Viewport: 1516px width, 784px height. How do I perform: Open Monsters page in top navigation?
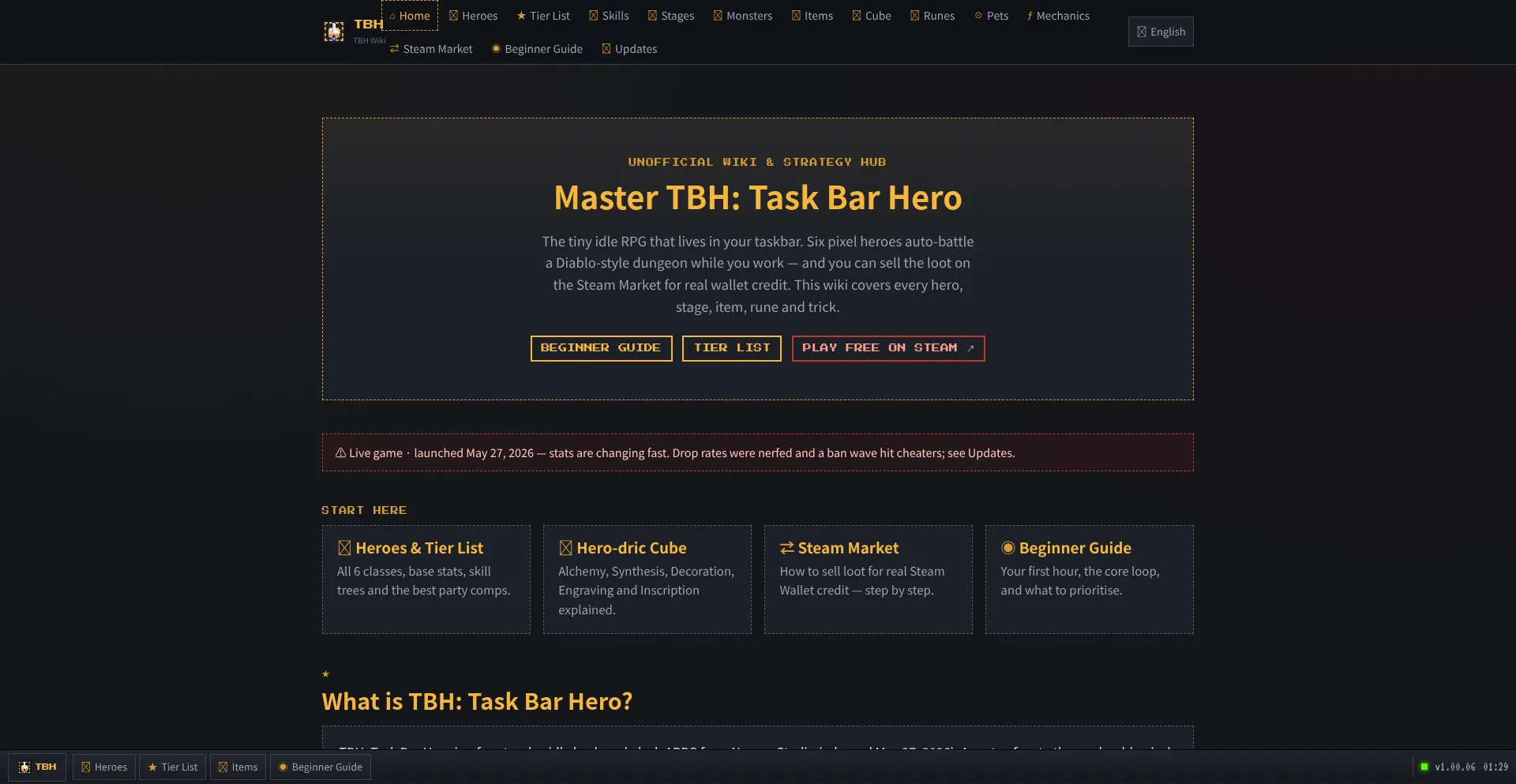click(743, 16)
